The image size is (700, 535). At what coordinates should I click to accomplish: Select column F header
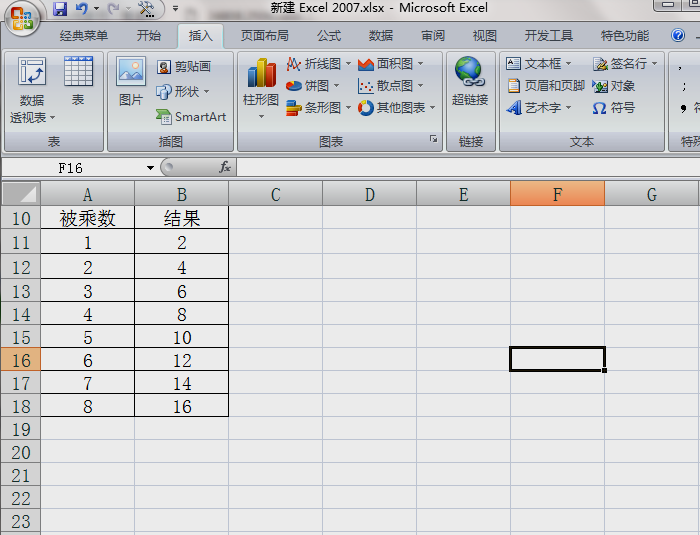pos(557,194)
